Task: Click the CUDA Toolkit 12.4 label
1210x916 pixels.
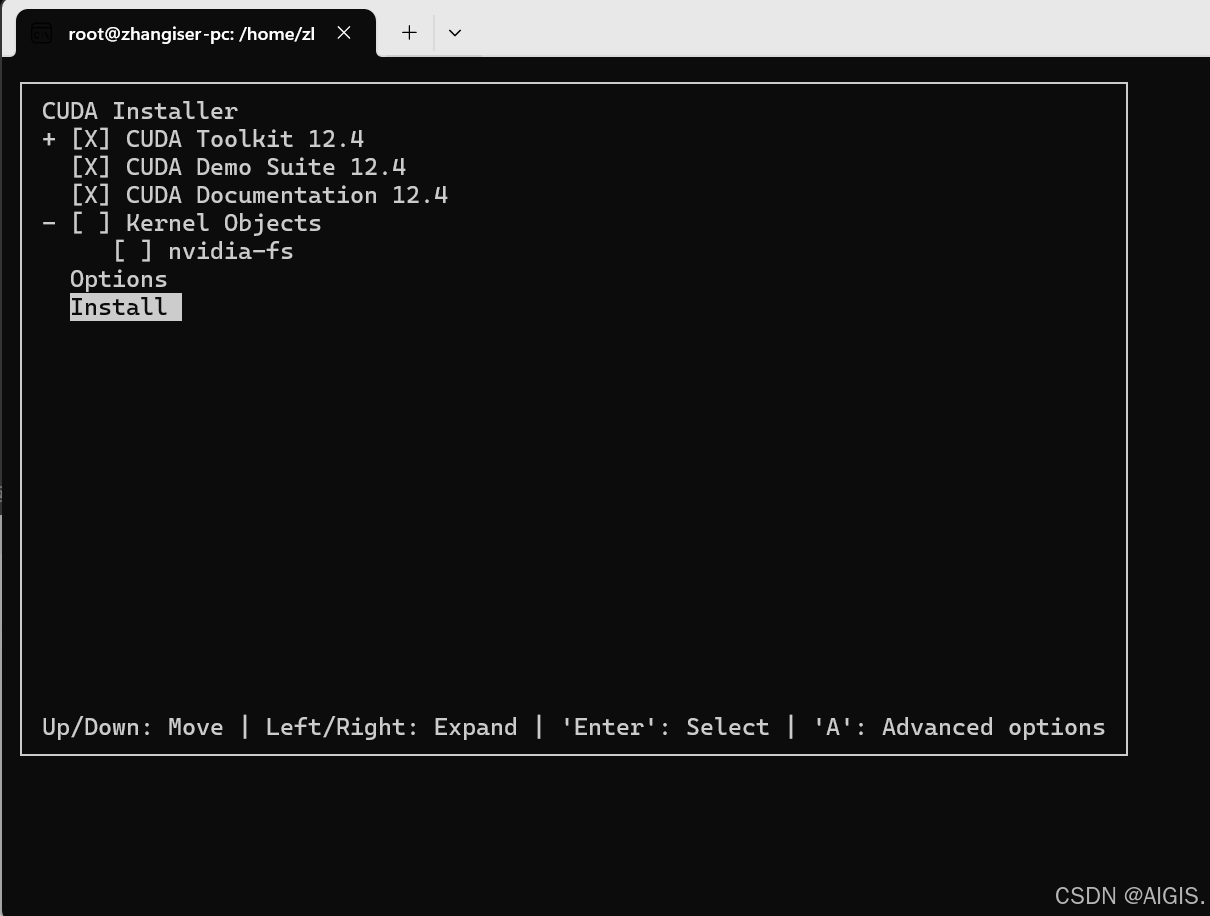Action: (x=245, y=139)
